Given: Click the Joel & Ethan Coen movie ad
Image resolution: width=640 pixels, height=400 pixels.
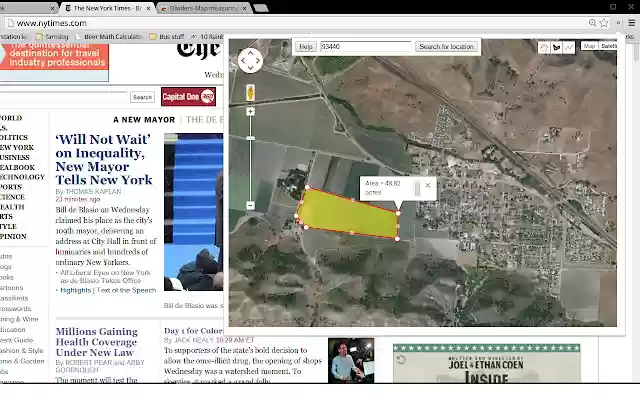Looking at the screenshot, I should (x=487, y=364).
